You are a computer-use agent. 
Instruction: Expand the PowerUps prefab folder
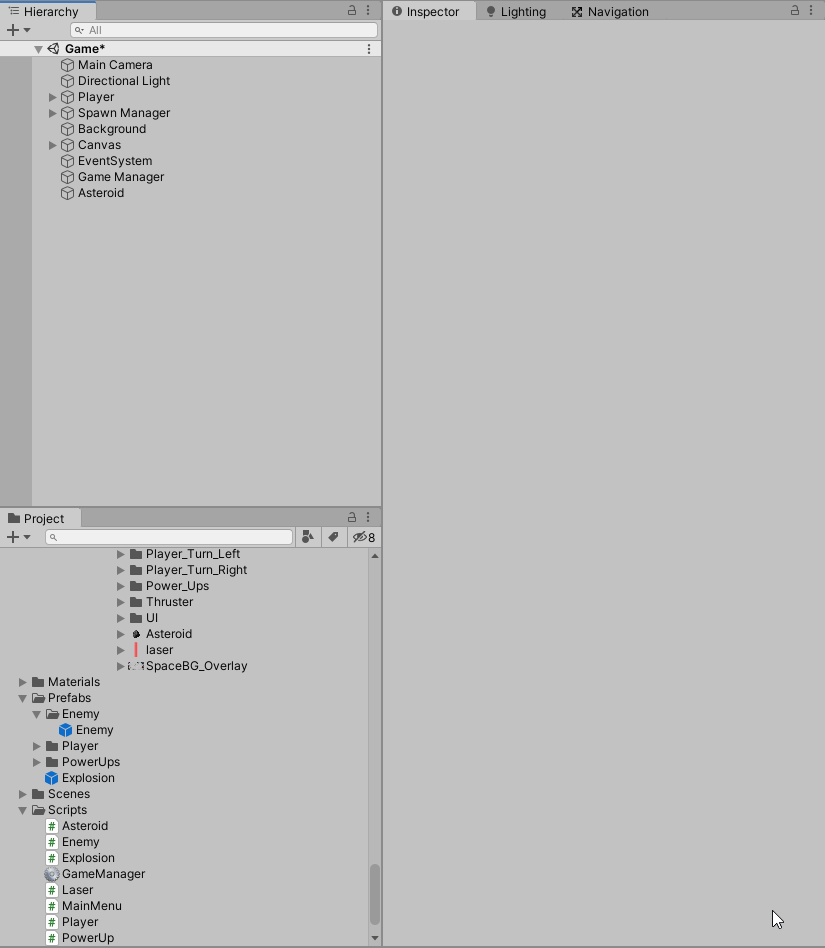(x=37, y=762)
